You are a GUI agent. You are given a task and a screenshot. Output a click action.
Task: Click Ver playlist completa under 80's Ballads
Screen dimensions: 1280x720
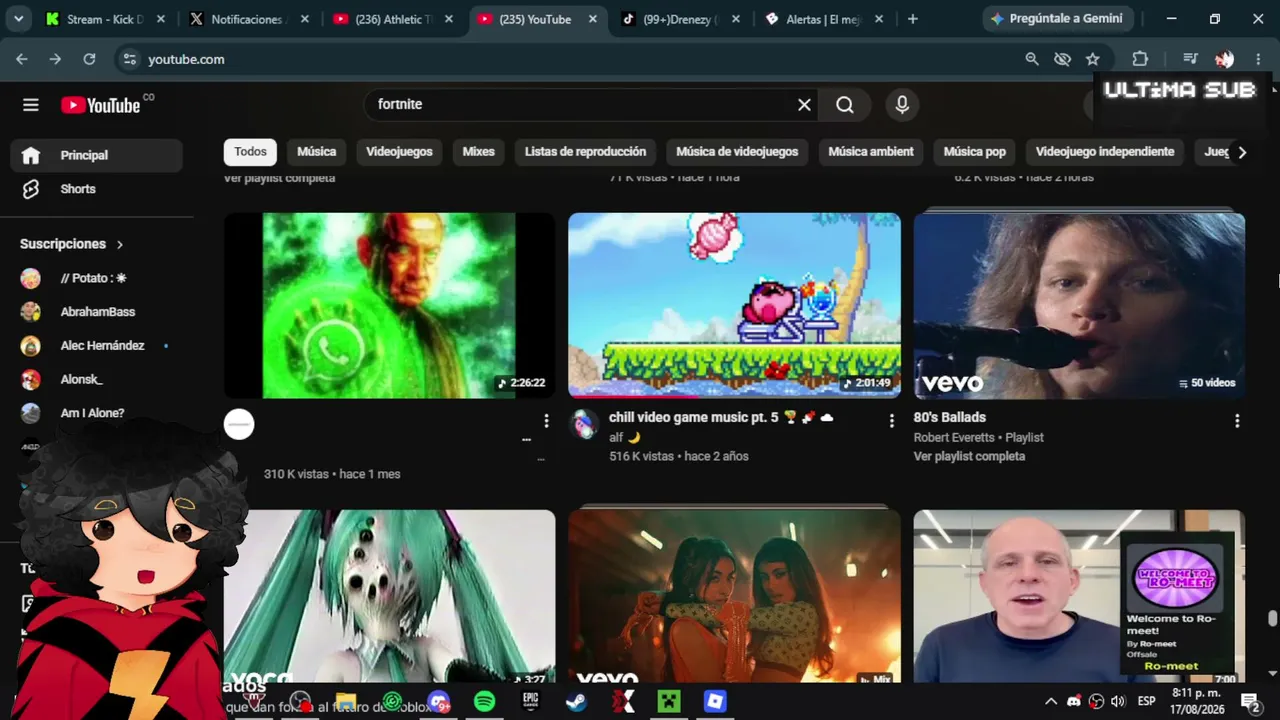point(969,456)
